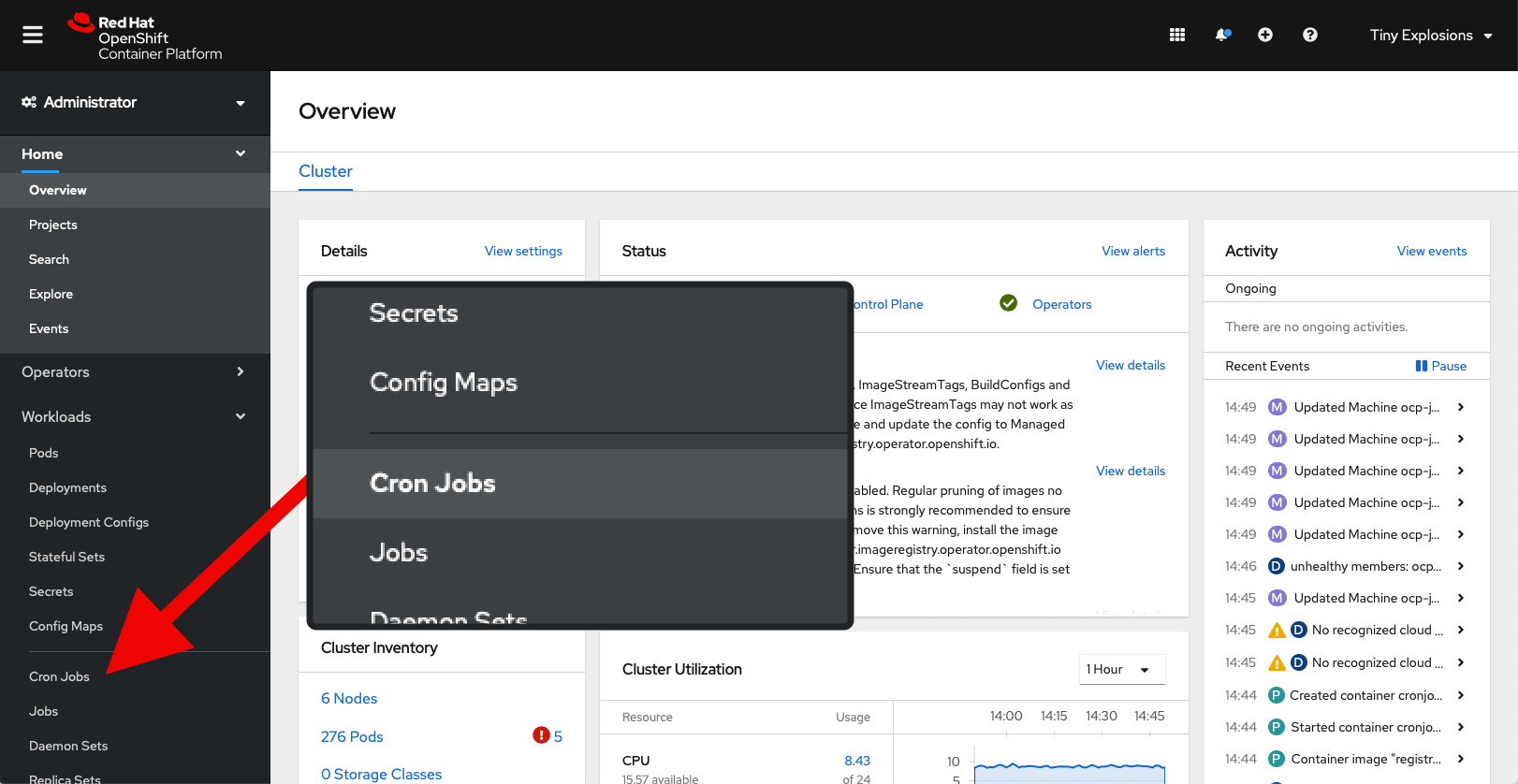The width and height of the screenshot is (1518, 784).
Task: Click second View details link in Status
Action: [x=1131, y=471]
